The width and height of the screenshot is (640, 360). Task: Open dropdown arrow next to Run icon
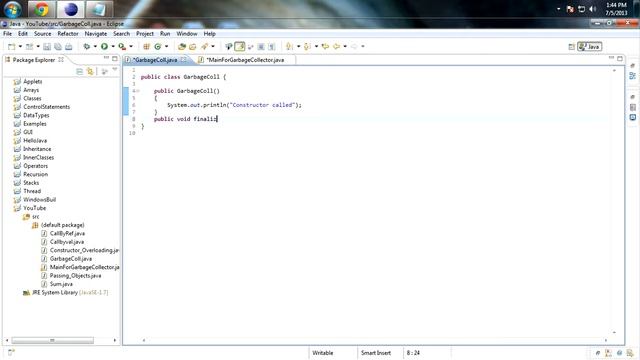click(113, 47)
